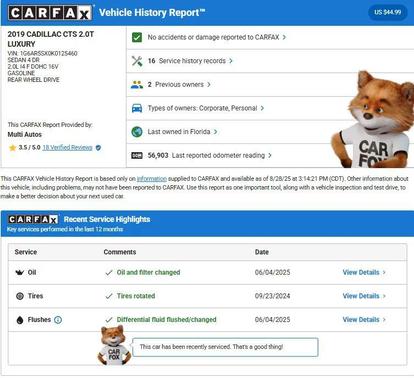Screen dimensions: 414x378
Task: View Details for Oil service
Action: click(x=364, y=272)
